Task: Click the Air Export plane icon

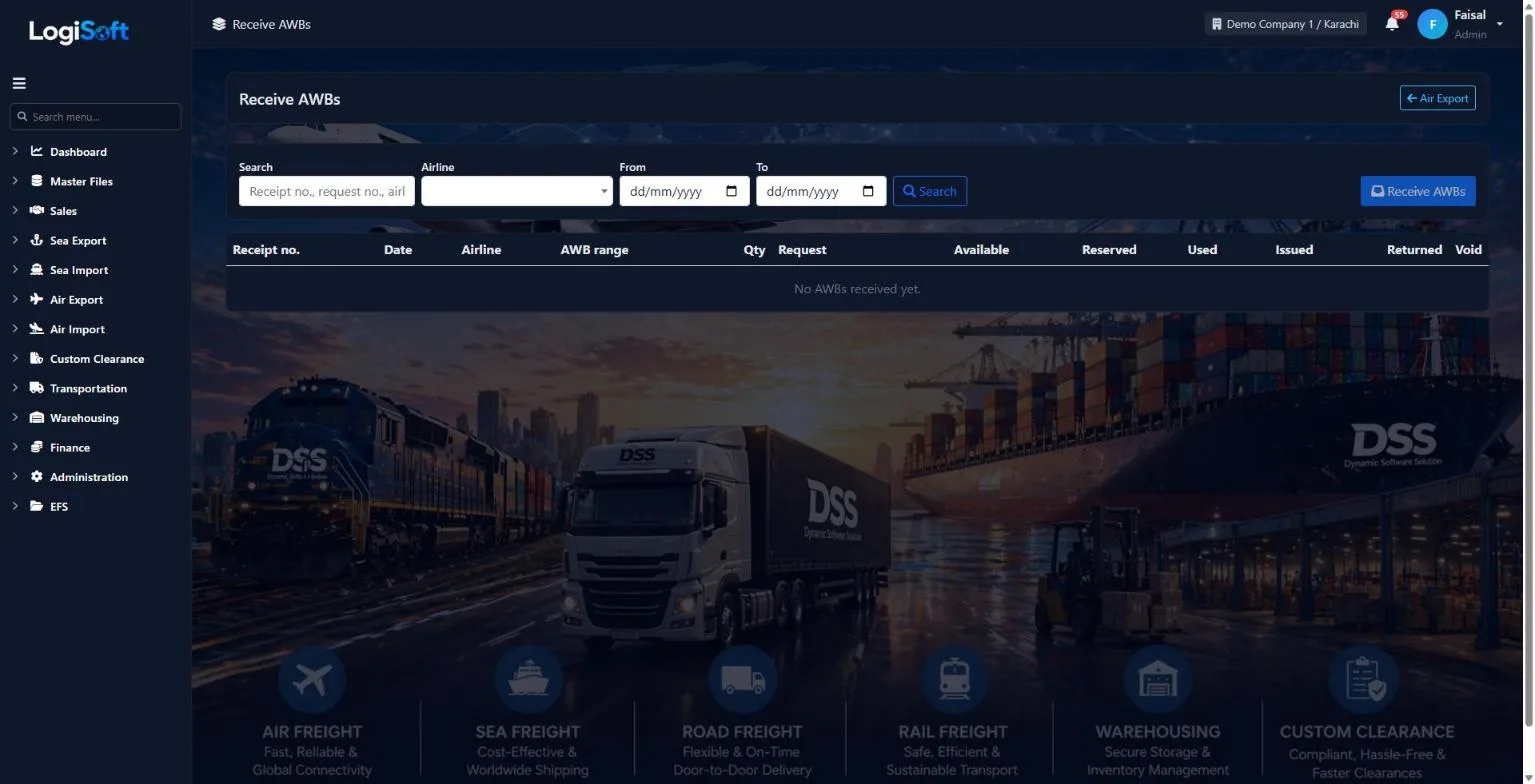Action: (x=37, y=299)
